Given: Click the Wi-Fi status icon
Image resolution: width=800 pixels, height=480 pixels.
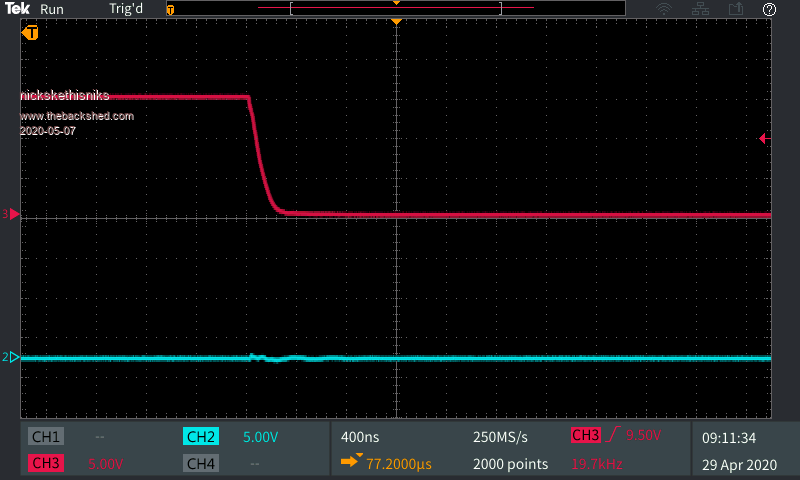Looking at the screenshot, I should coord(664,9).
